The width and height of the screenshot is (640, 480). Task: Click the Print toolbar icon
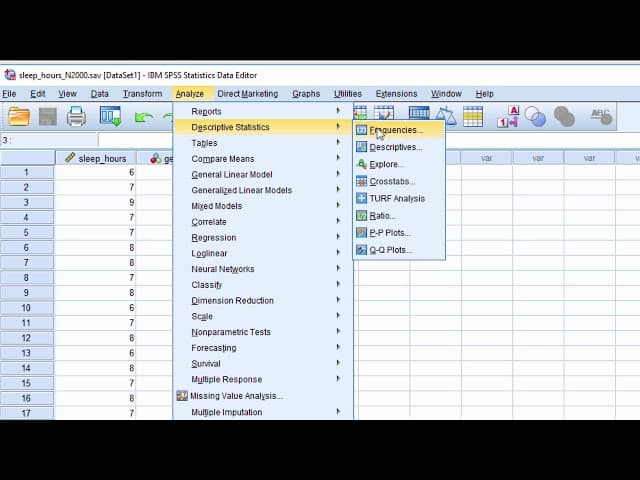point(76,117)
